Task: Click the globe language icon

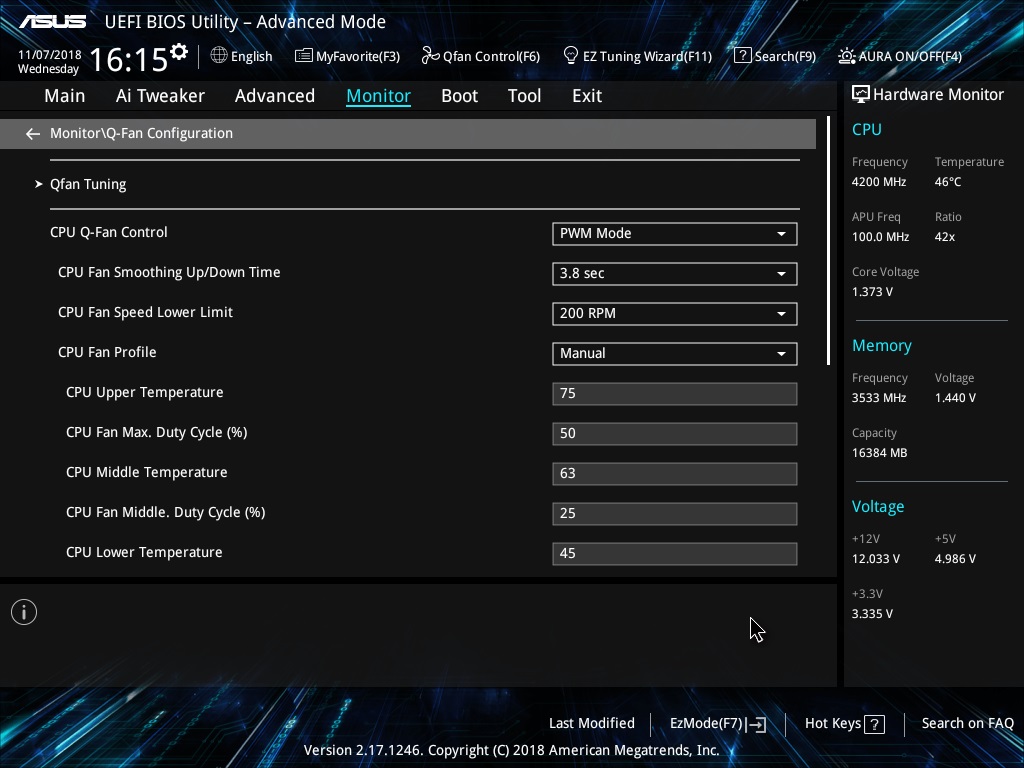Action: (x=219, y=56)
